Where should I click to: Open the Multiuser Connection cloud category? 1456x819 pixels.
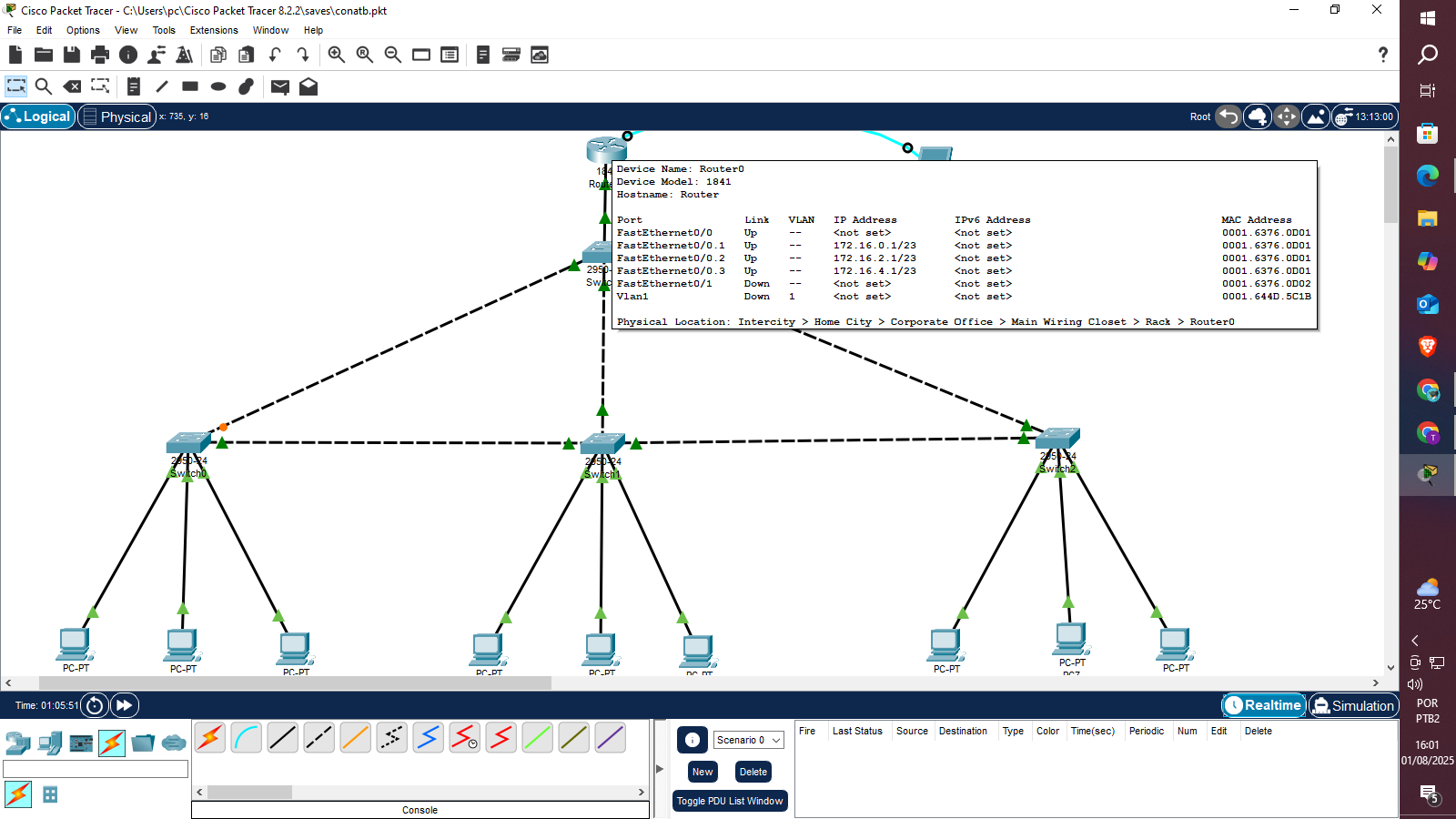[x=174, y=743]
